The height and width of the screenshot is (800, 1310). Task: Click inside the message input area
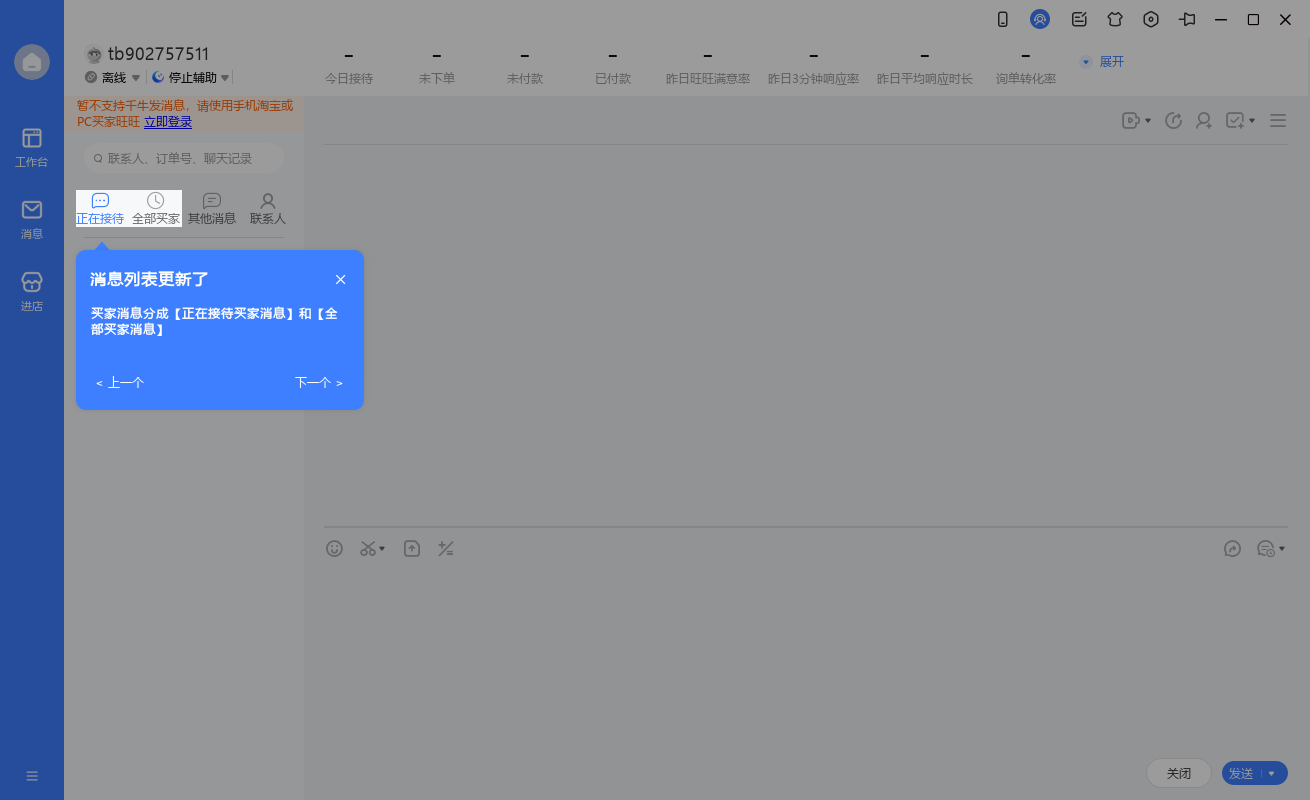click(805, 660)
